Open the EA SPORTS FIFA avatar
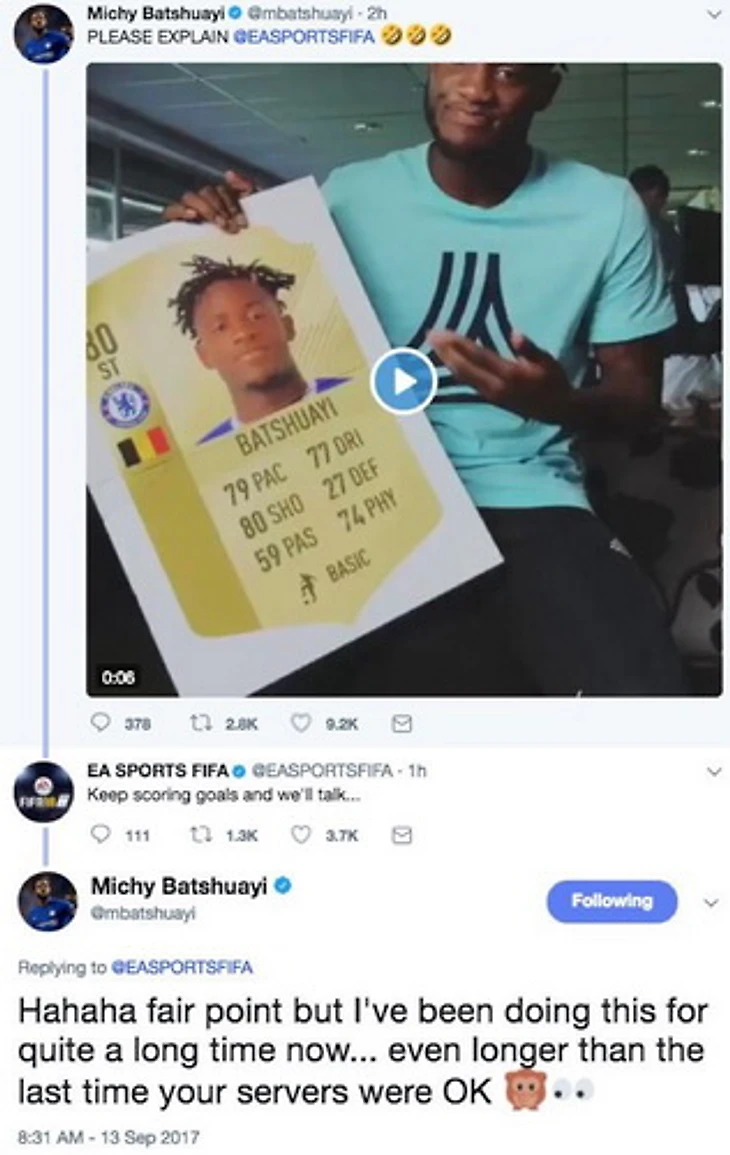 tap(44, 791)
